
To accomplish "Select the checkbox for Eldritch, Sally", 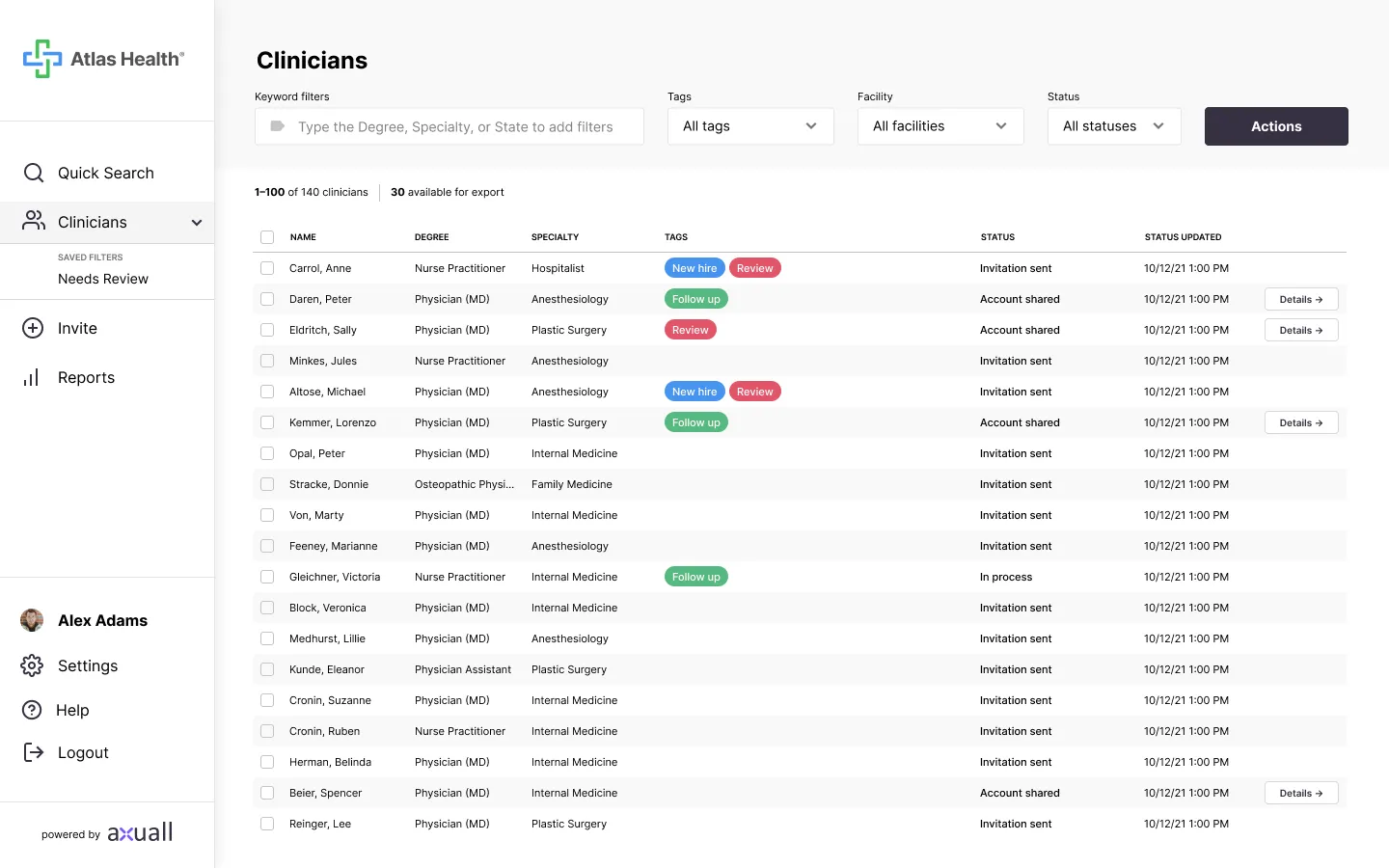I will coord(267,330).
